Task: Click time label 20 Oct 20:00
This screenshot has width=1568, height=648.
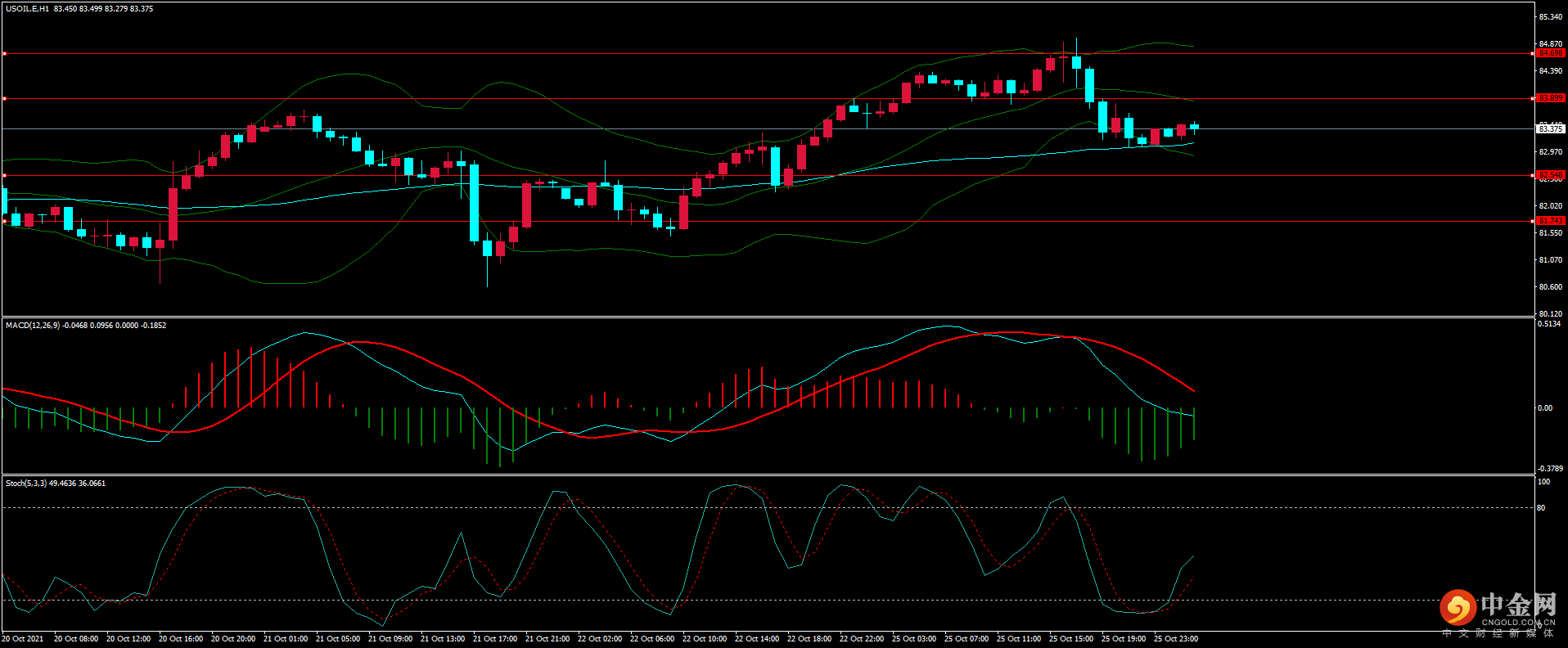Action: click(x=233, y=639)
